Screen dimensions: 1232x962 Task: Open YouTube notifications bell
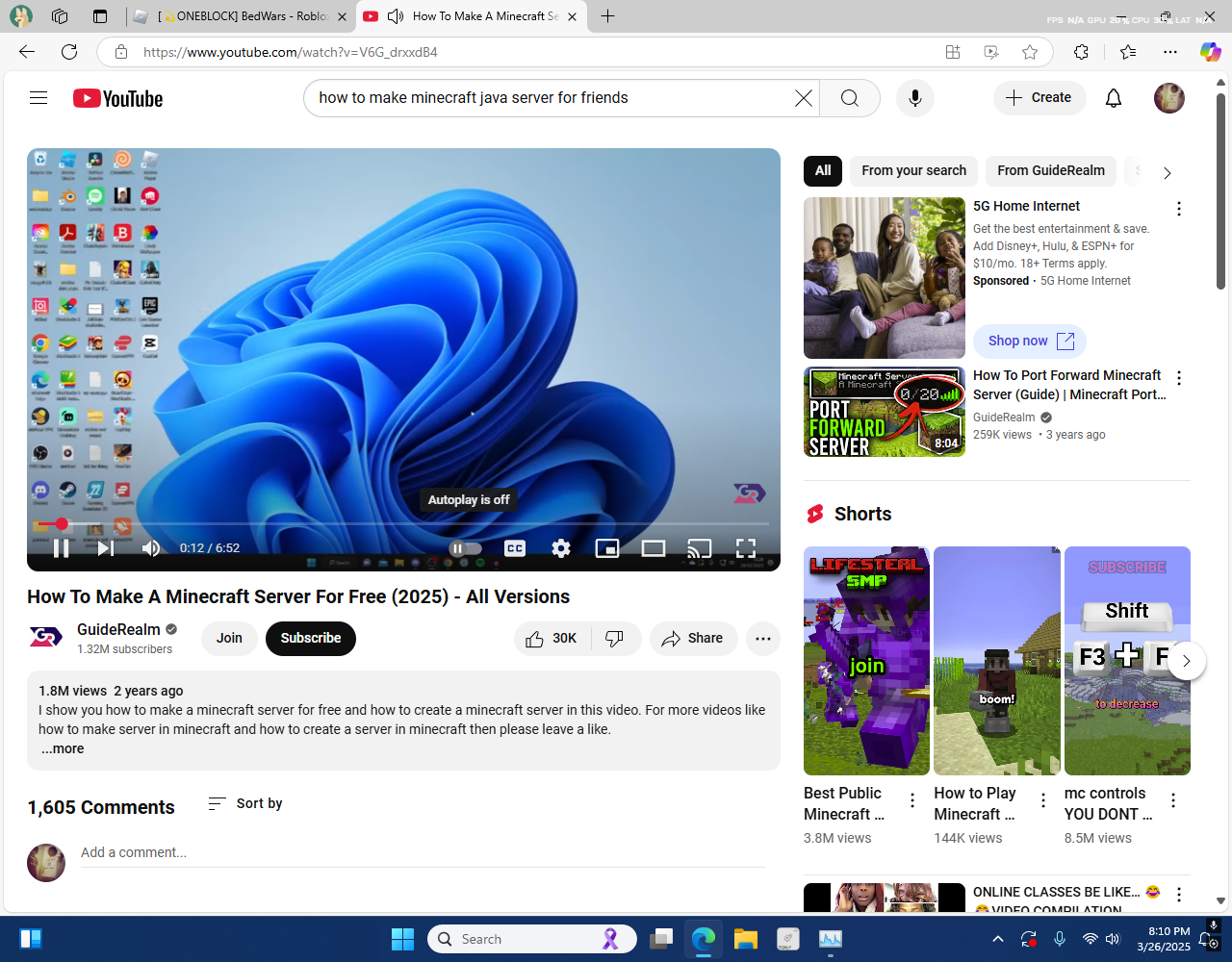(x=1114, y=98)
